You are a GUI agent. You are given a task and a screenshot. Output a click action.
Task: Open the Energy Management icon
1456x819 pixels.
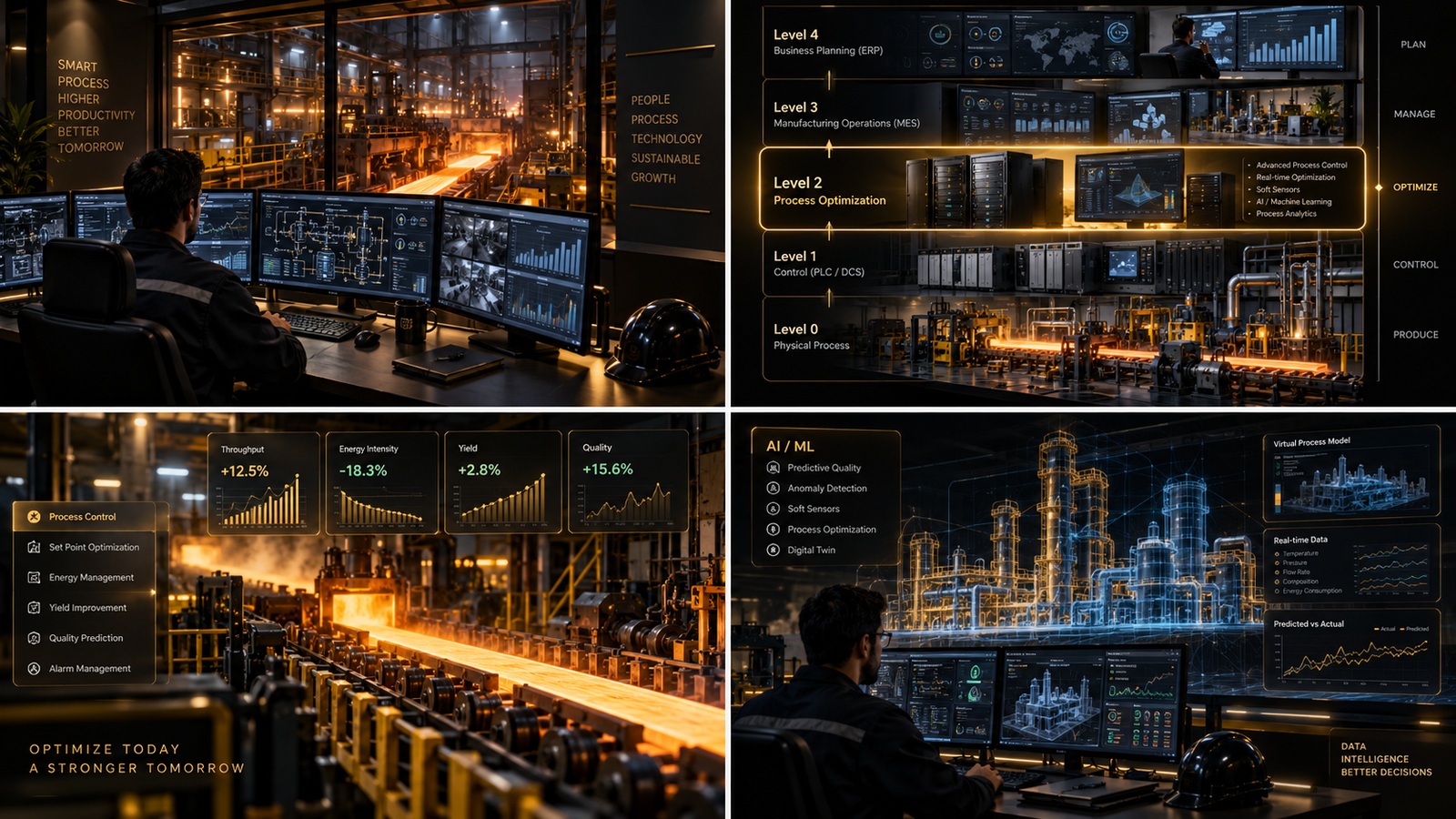(34, 577)
